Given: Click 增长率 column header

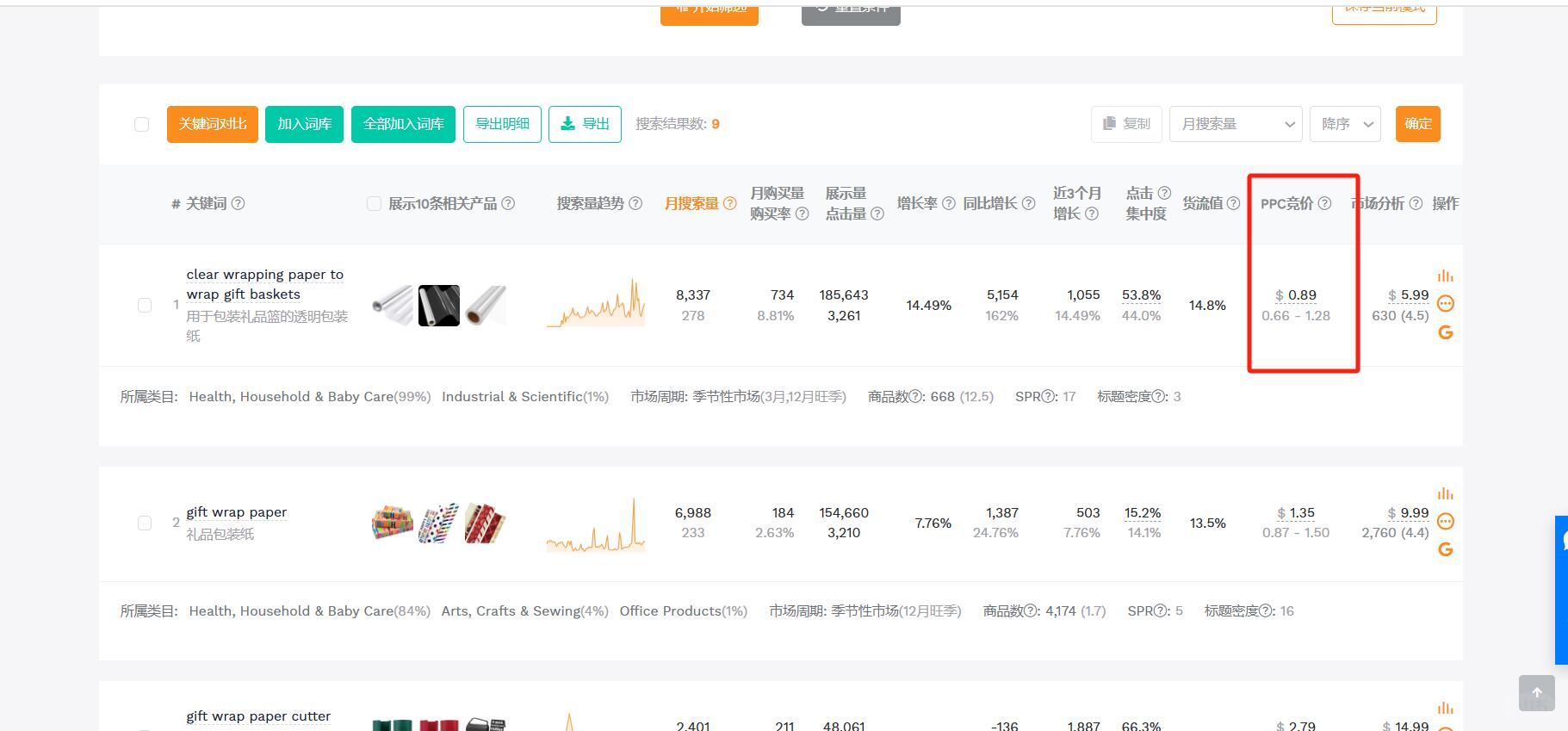Looking at the screenshot, I should pos(917,204).
